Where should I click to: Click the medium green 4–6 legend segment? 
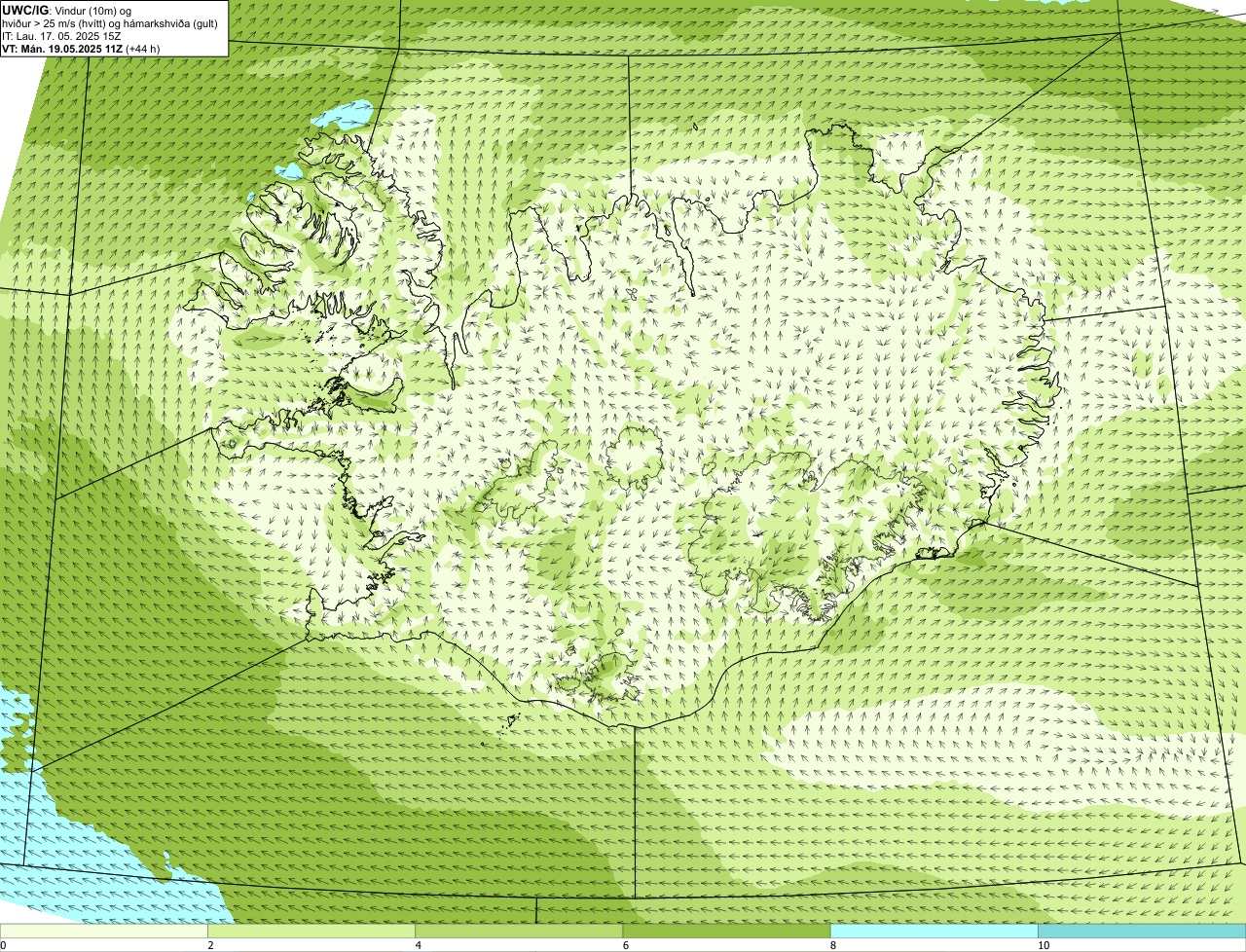(x=519, y=931)
